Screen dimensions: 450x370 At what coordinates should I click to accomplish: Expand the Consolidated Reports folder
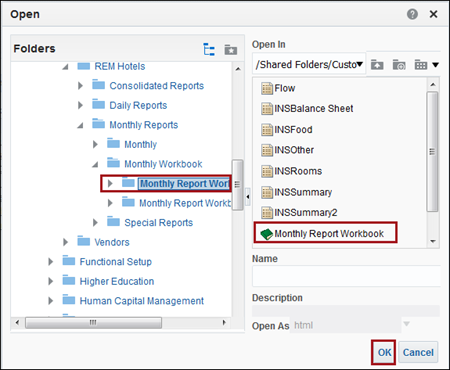80,86
